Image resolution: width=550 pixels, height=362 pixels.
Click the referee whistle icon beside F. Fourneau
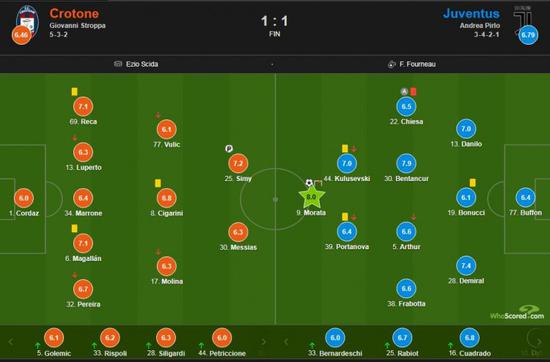pos(391,64)
